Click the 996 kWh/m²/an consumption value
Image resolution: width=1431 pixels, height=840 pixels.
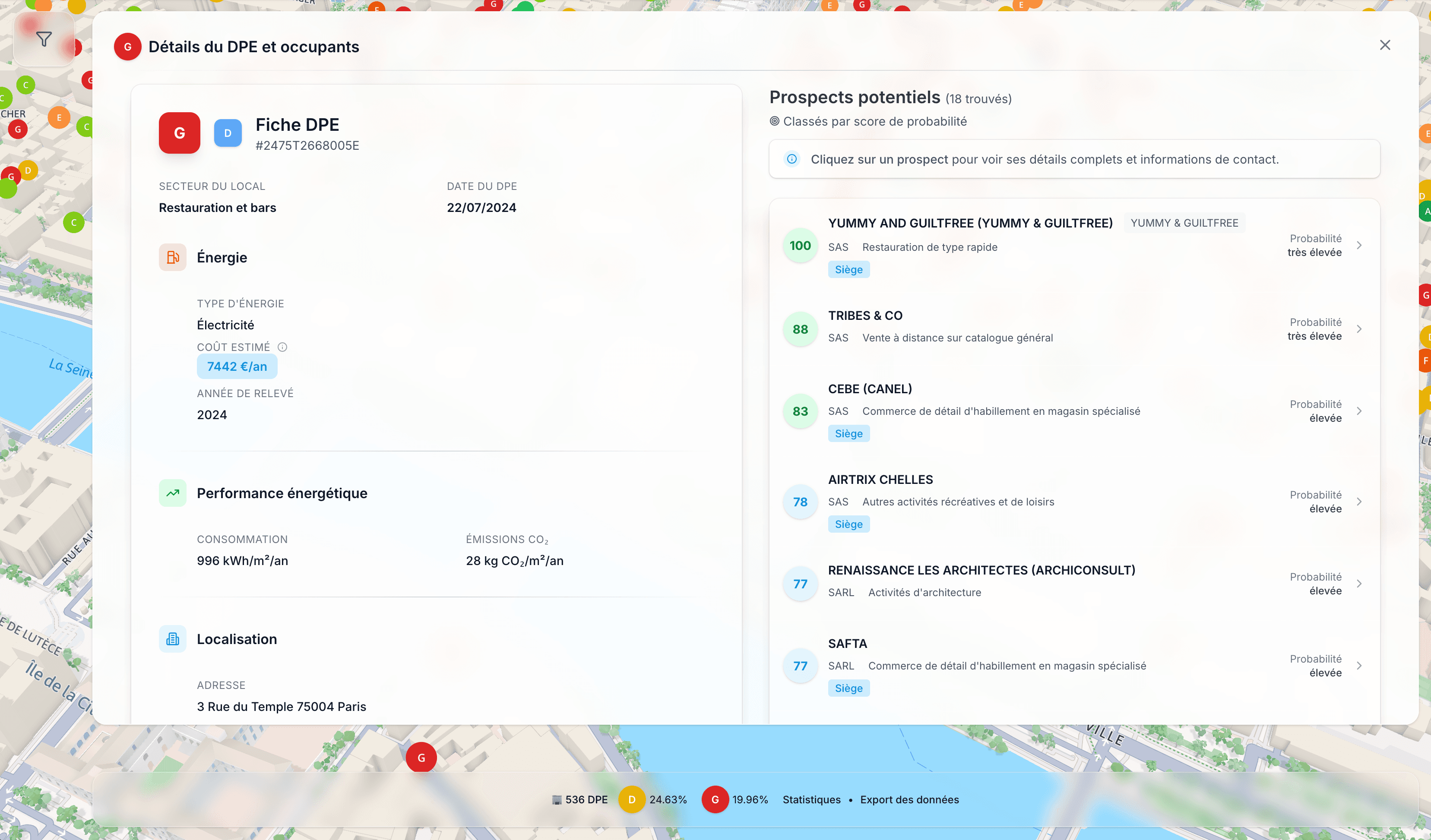pos(243,561)
